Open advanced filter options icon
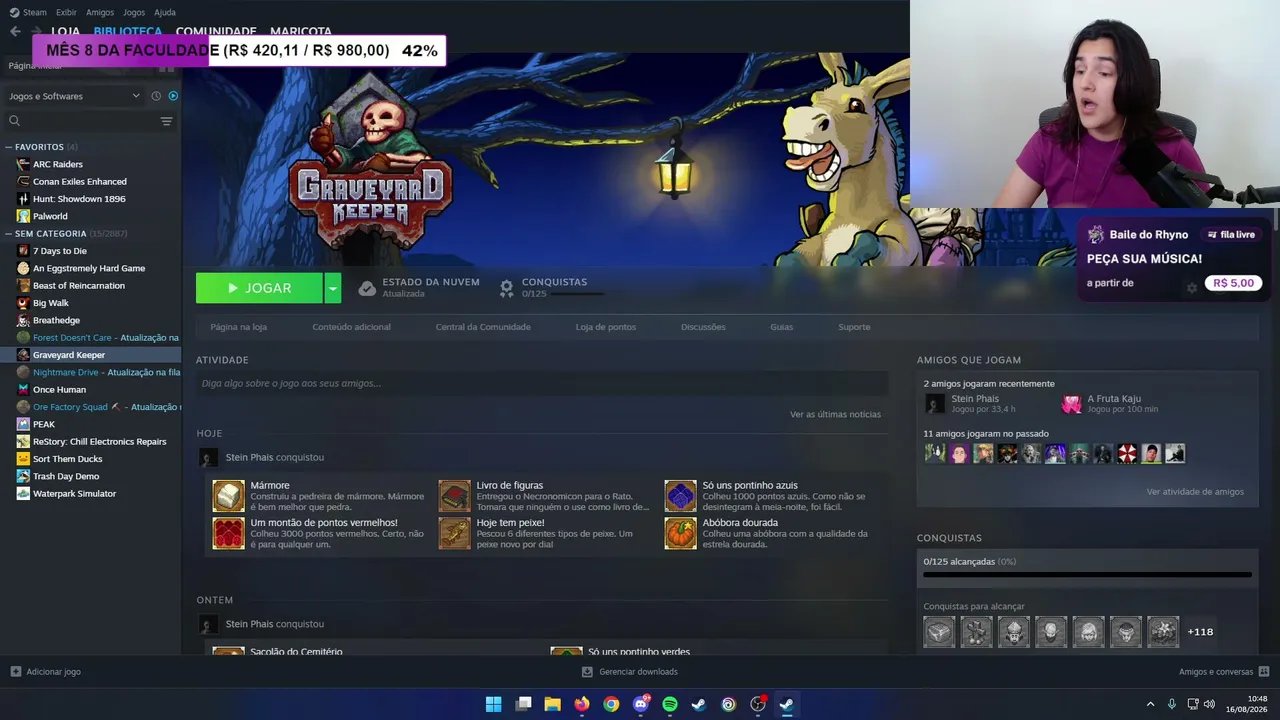Viewport: 1280px width, 720px height. [167, 121]
